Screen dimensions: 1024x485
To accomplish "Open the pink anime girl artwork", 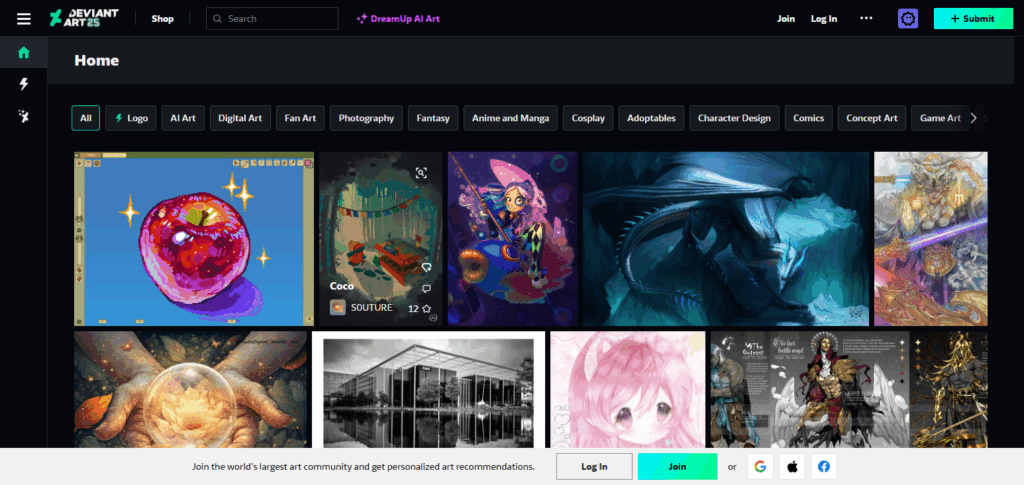I will tap(628, 389).
